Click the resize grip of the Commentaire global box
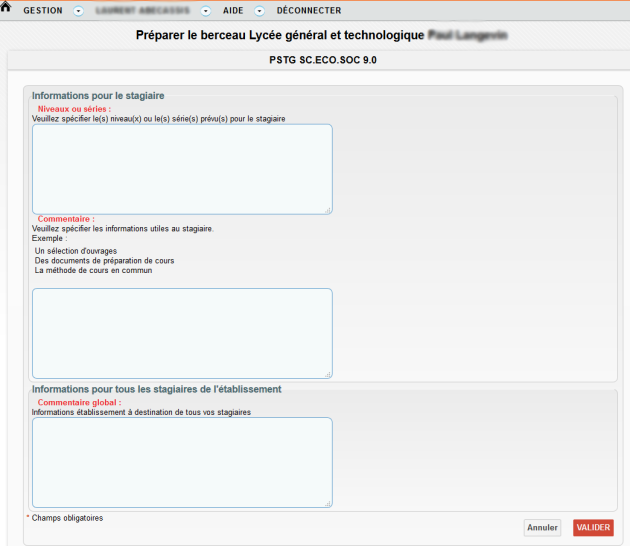The height and width of the screenshot is (546, 630). pyautogui.click(x=328, y=503)
